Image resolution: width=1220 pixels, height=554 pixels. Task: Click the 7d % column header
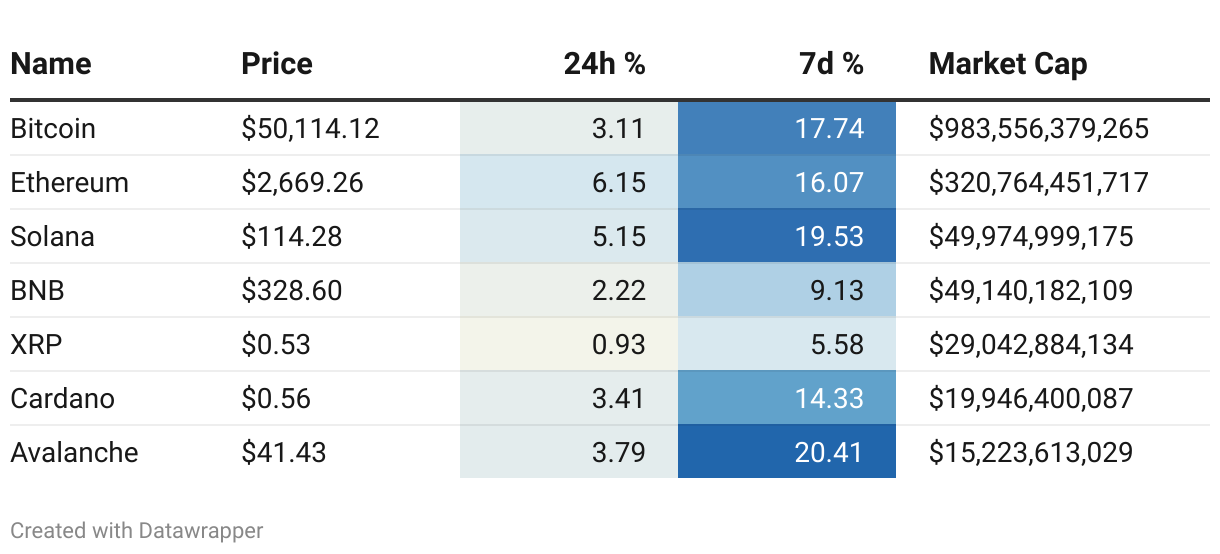pos(831,65)
